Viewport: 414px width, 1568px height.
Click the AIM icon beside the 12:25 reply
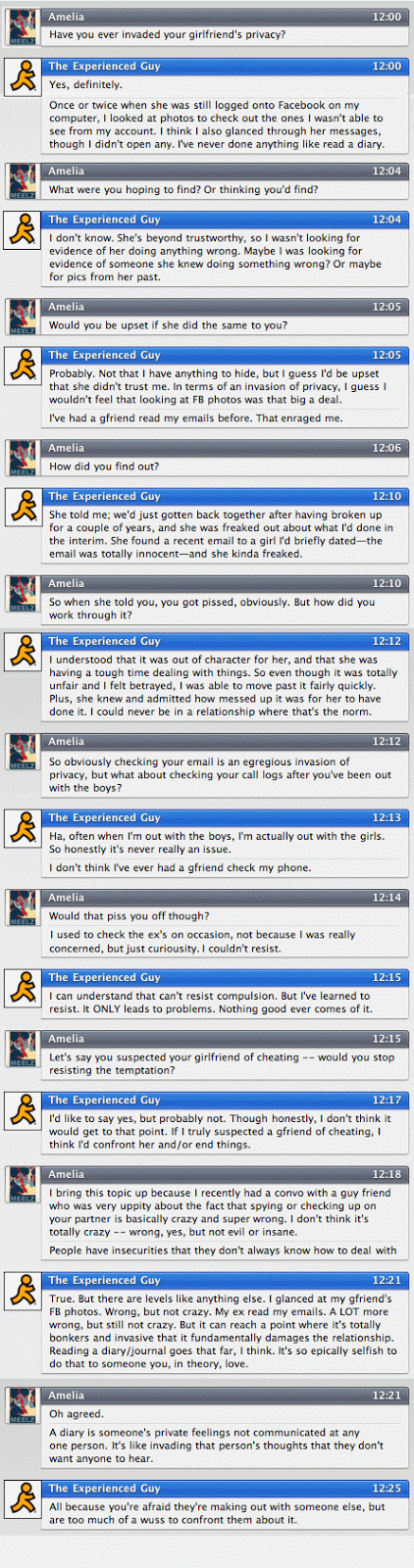click(x=23, y=1498)
